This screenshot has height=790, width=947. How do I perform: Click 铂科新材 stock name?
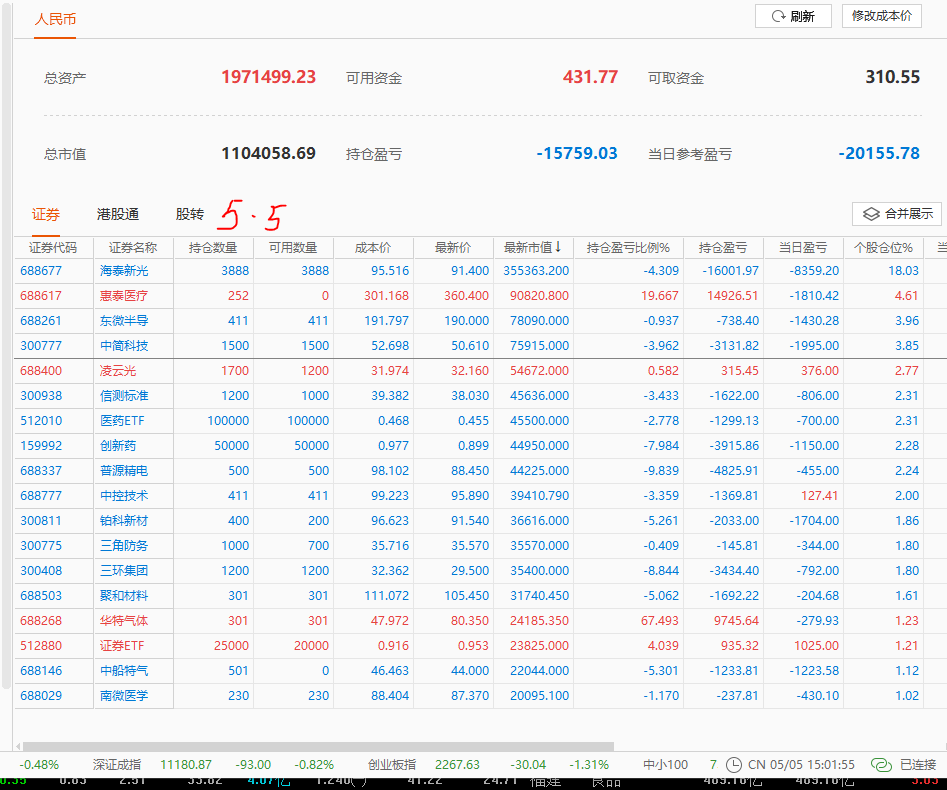click(x=124, y=521)
